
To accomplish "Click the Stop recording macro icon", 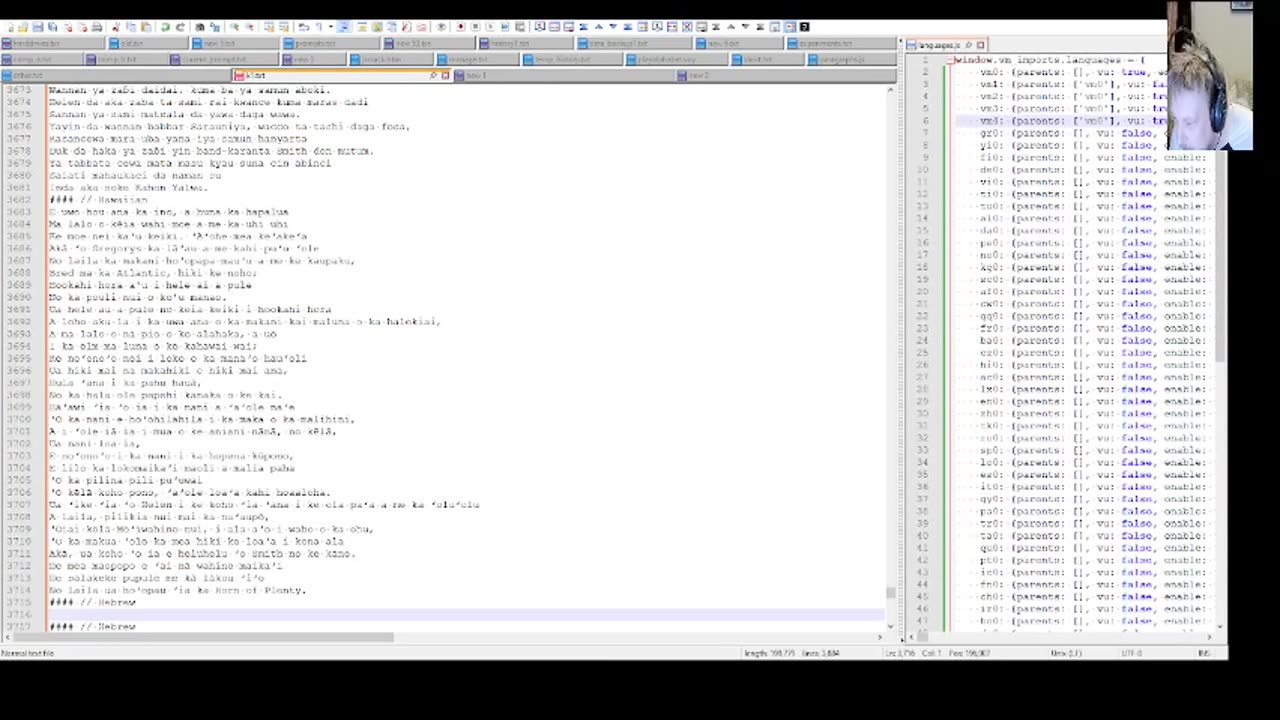I will coord(475,27).
